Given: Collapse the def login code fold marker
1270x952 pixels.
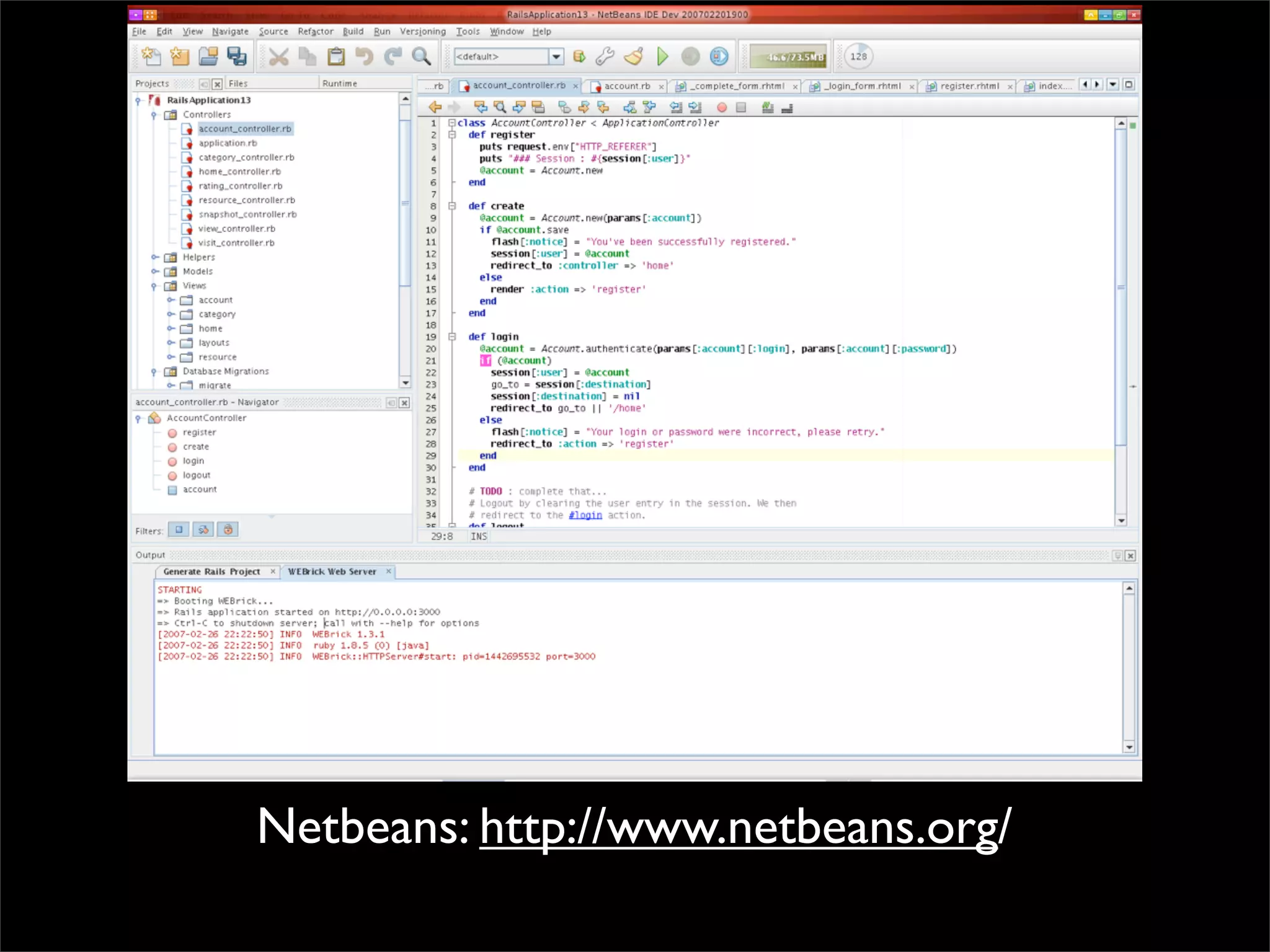Looking at the screenshot, I should [x=453, y=337].
